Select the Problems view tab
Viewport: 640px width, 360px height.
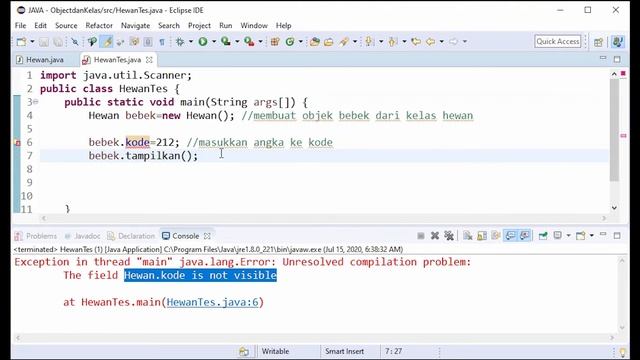[36, 236]
